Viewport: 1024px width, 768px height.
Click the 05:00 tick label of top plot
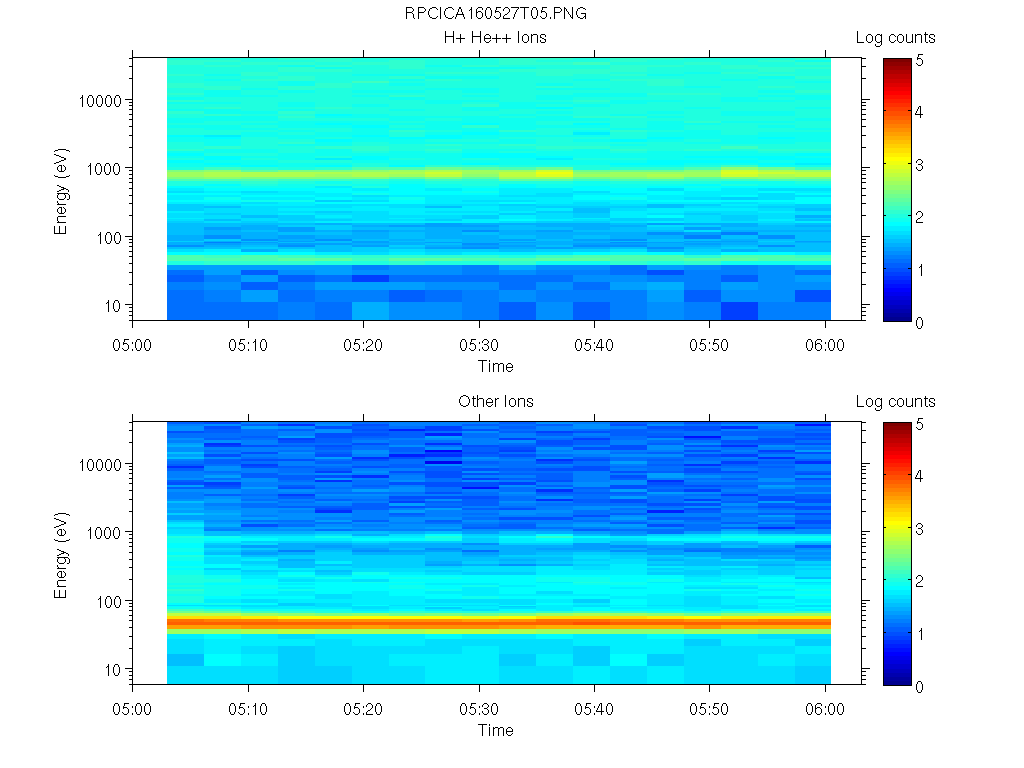point(132,345)
